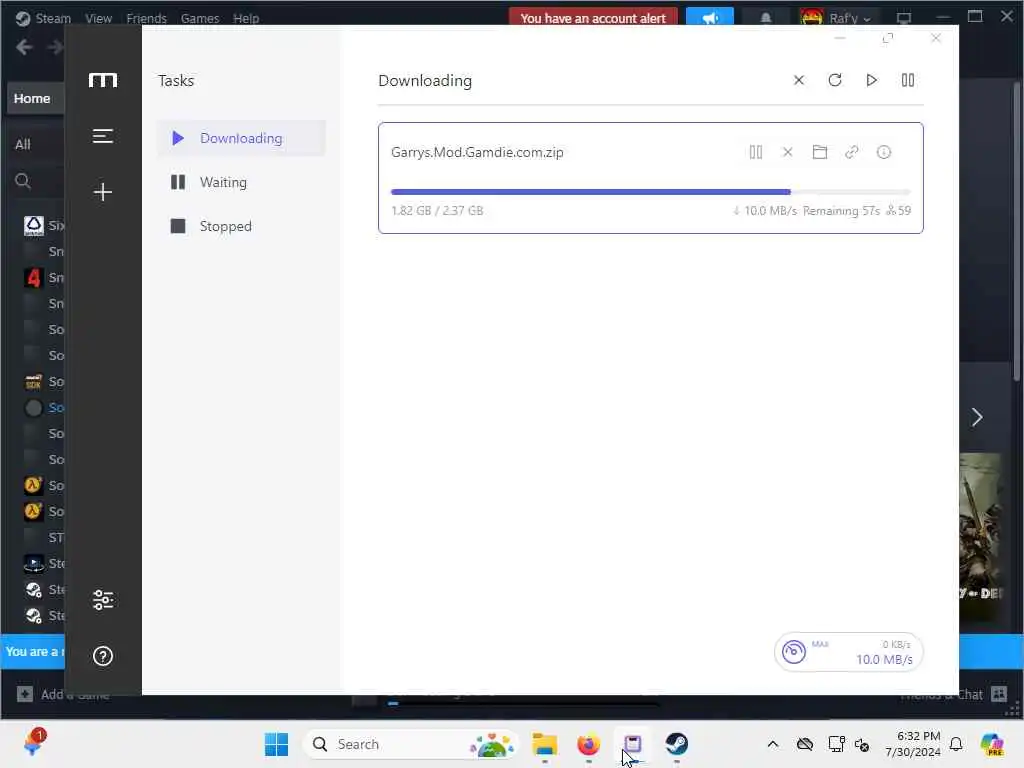
Task: Open Motrix preferences sliders icon
Action: [103, 600]
